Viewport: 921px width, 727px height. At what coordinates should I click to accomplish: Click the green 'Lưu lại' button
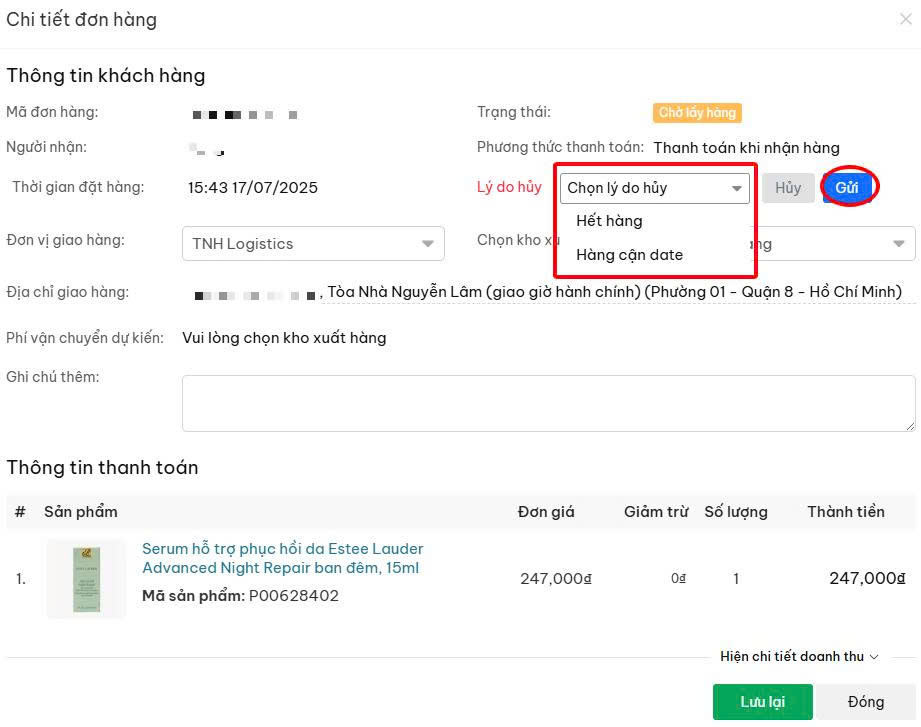[x=762, y=702]
